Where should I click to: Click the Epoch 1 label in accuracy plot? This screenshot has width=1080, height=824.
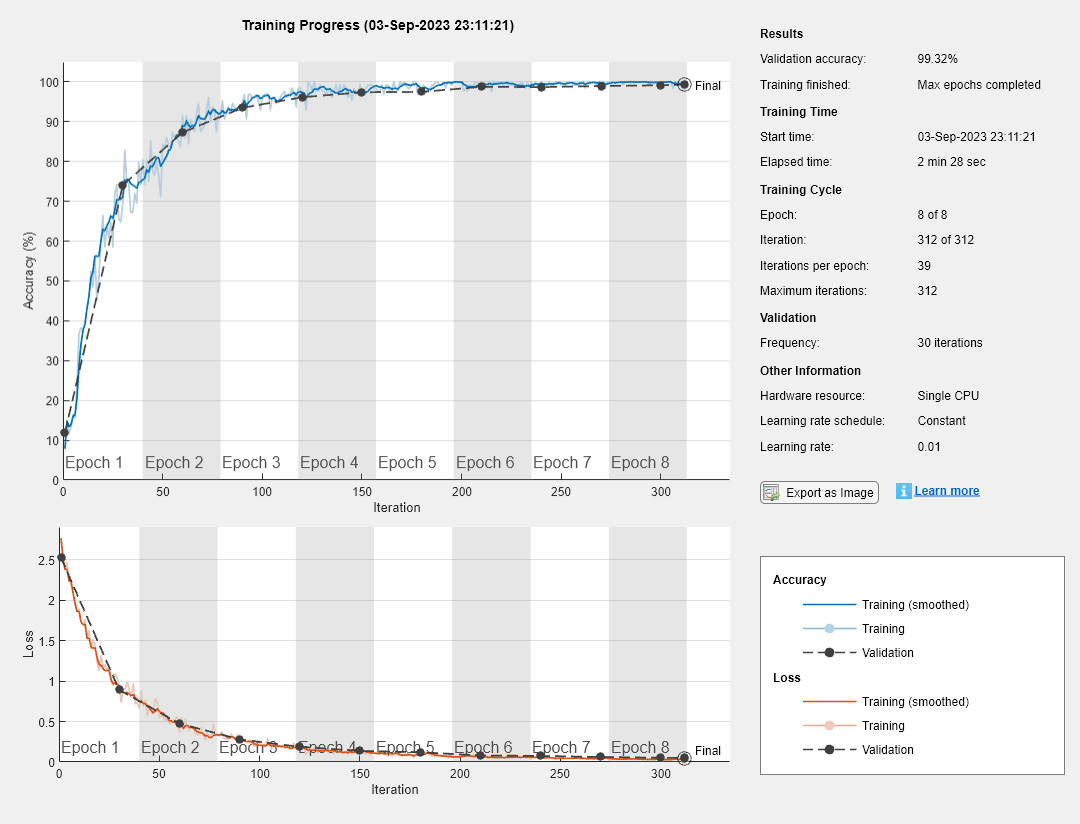[x=94, y=463]
